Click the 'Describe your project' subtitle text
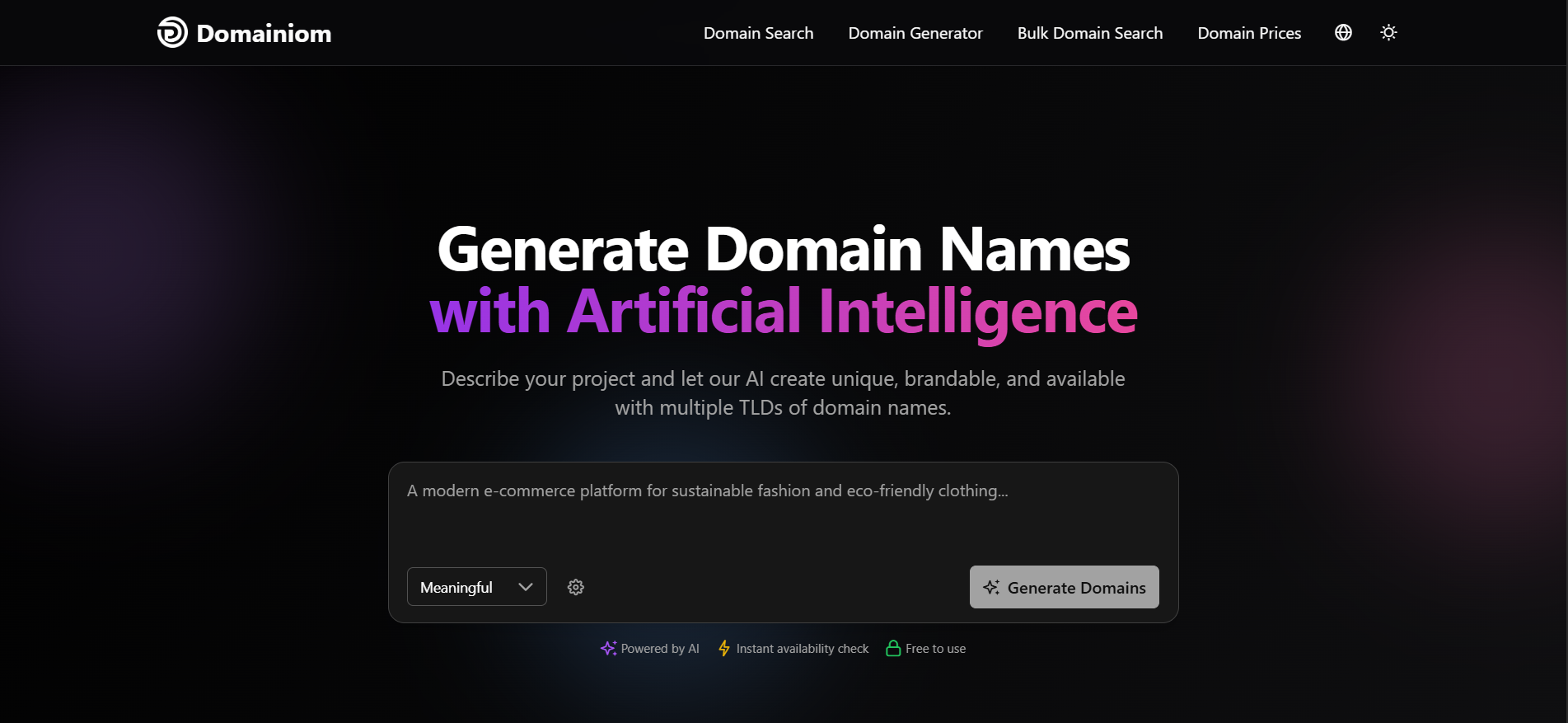1568x723 pixels. (x=784, y=393)
